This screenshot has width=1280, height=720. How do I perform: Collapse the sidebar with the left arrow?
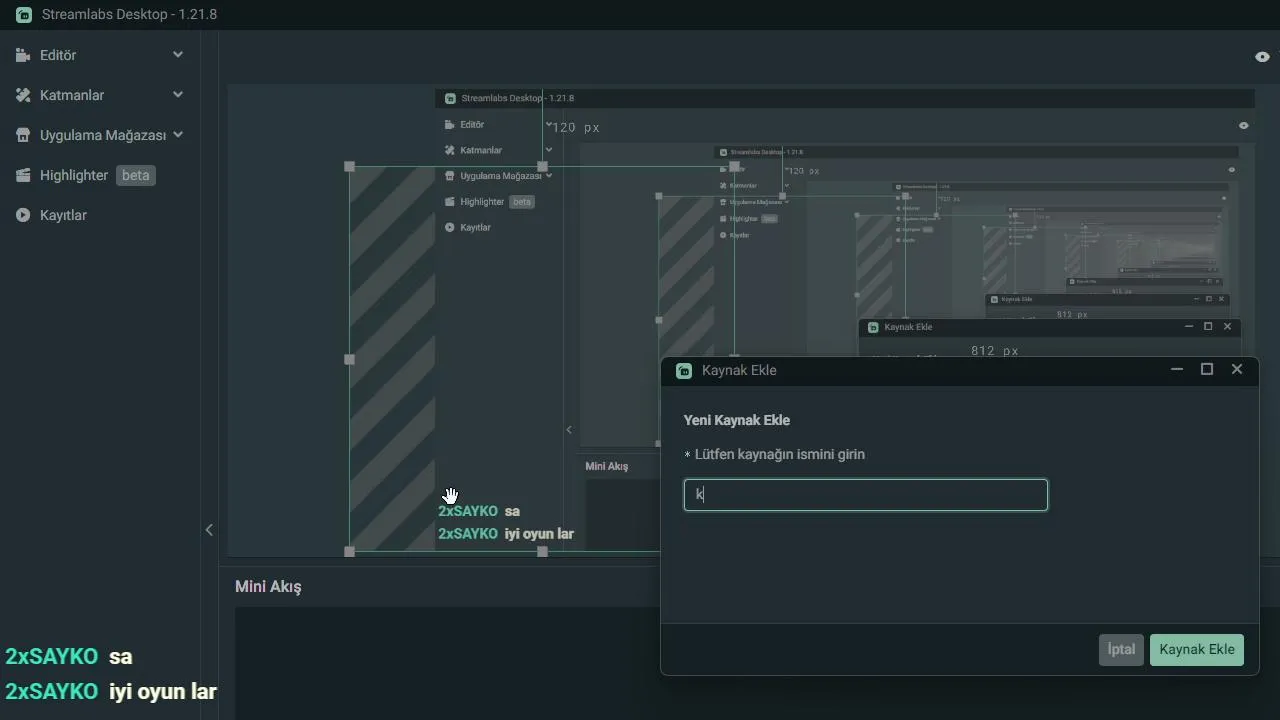pos(209,530)
